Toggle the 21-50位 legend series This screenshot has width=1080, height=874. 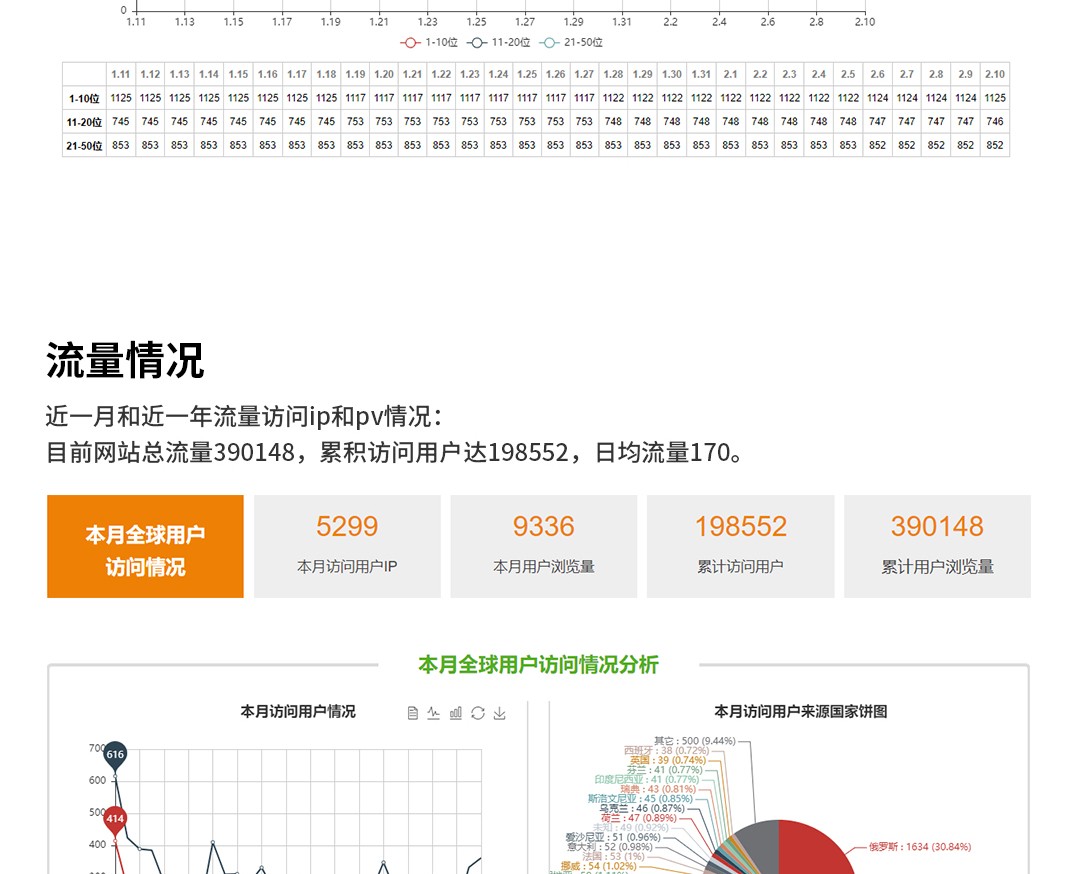click(x=571, y=43)
